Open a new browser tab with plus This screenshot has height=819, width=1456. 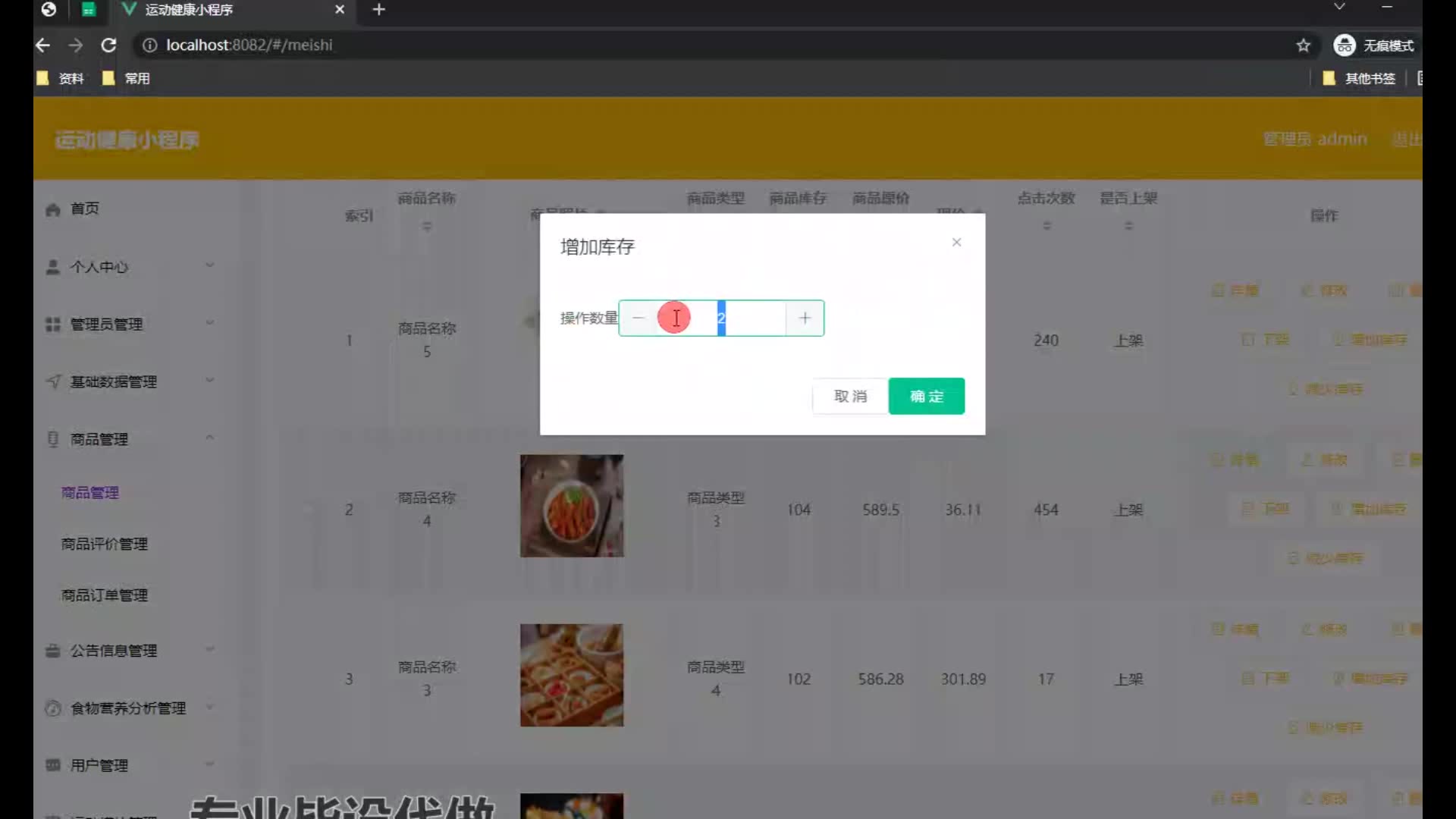(x=379, y=10)
